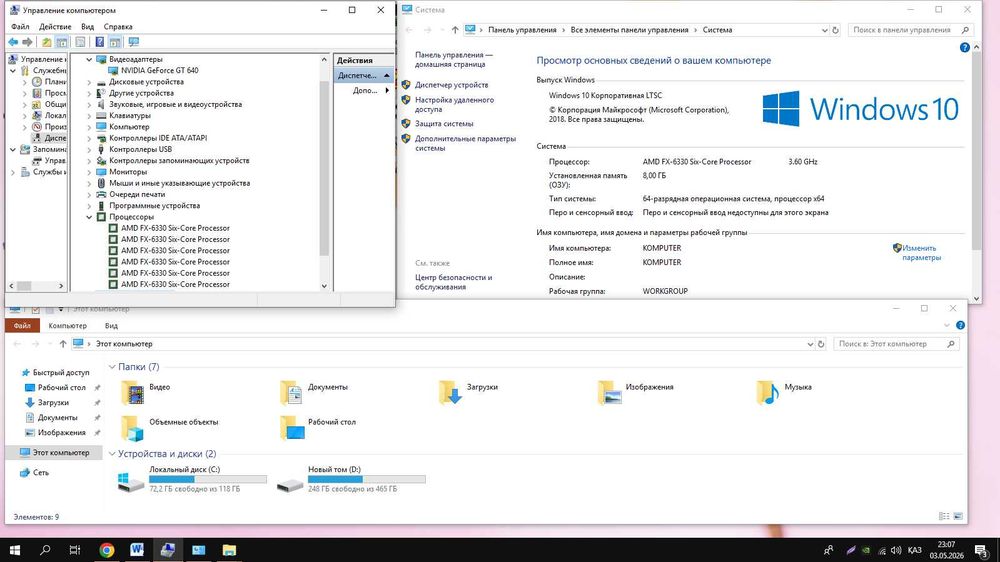Open Google Chrome from taskbar
This screenshot has width=1000, height=562.
pyautogui.click(x=107, y=549)
